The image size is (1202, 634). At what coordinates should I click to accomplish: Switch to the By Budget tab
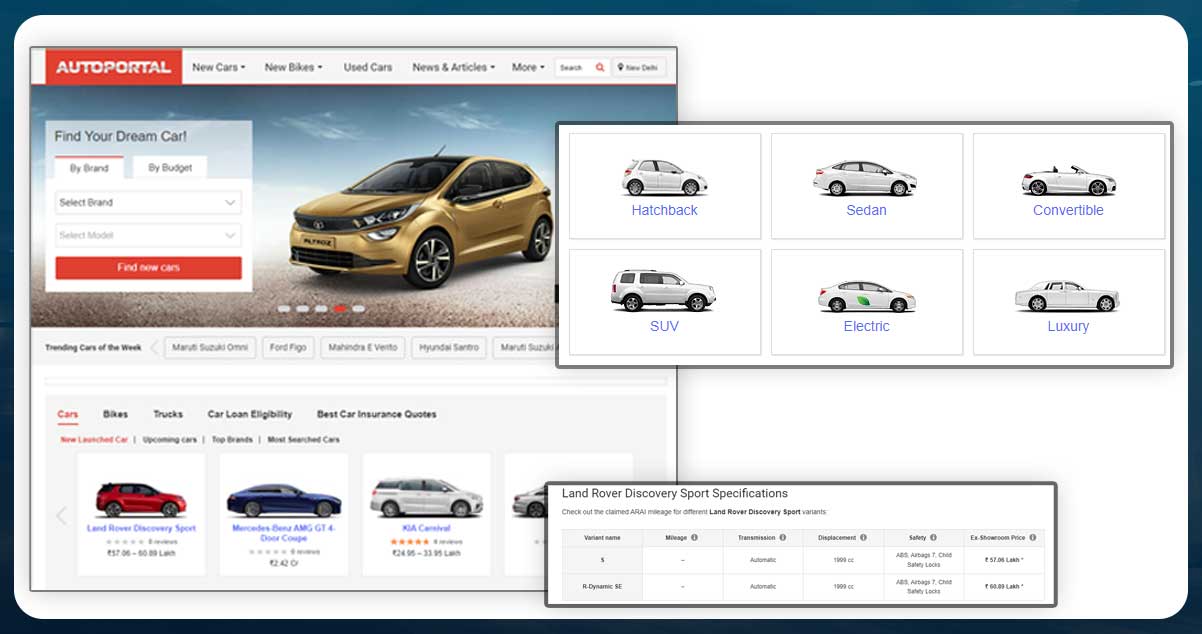tap(169, 167)
